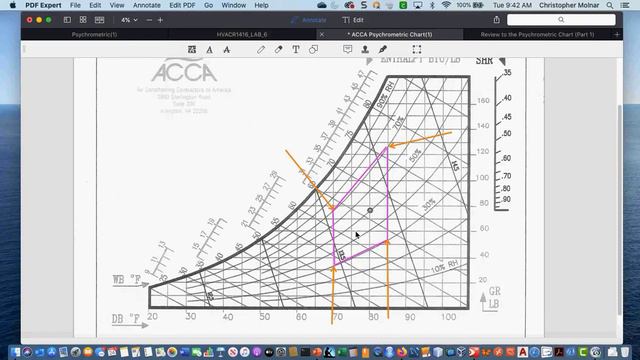Open Review to the Psychrometric Chart tab
This screenshot has width=640, height=360.
click(537, 35)
